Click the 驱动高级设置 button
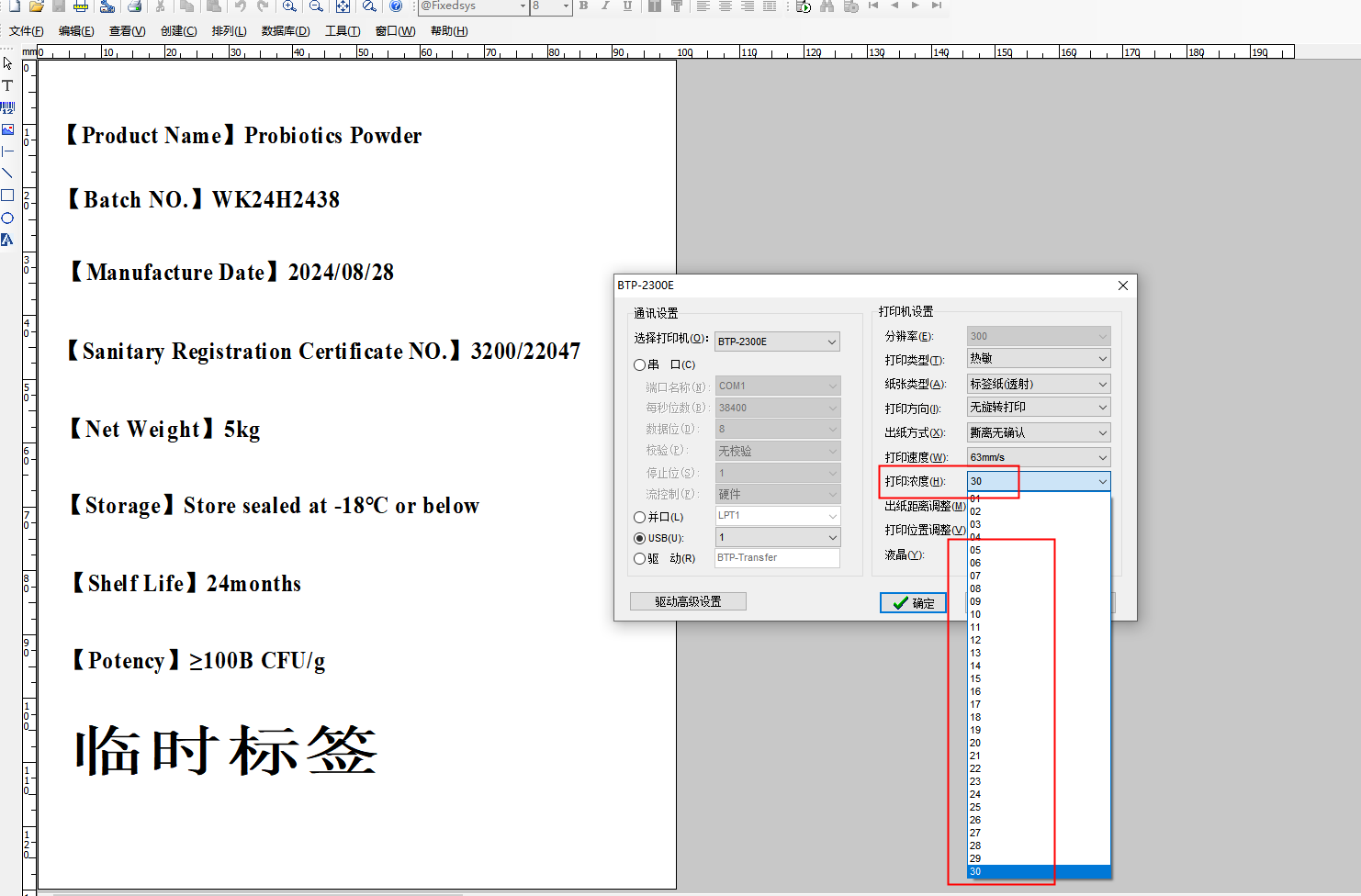 688,601
